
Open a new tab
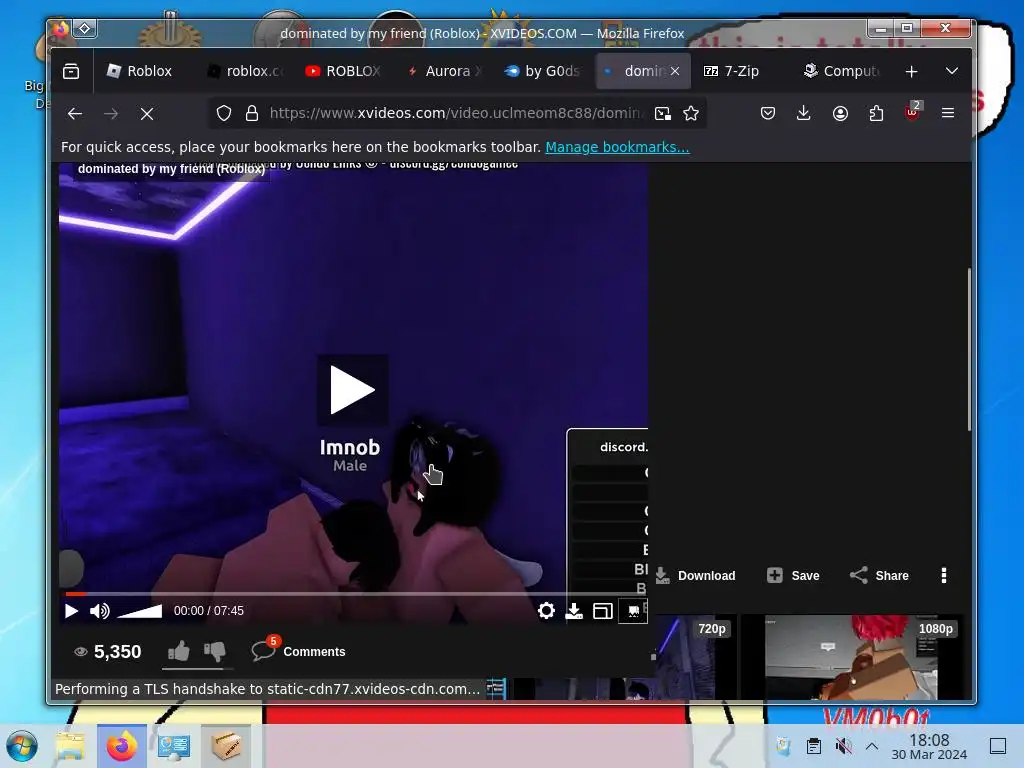click(912, 71)
